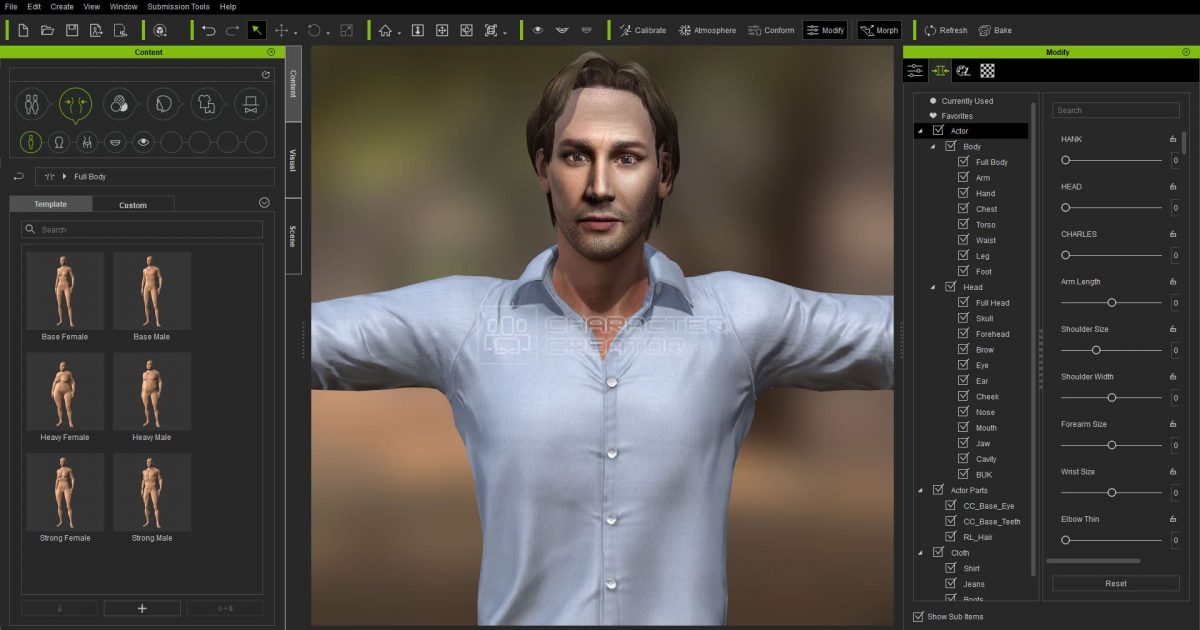Select the Move object tool
The width and height of the screenshot is (1200, 630).
(282, 30)
